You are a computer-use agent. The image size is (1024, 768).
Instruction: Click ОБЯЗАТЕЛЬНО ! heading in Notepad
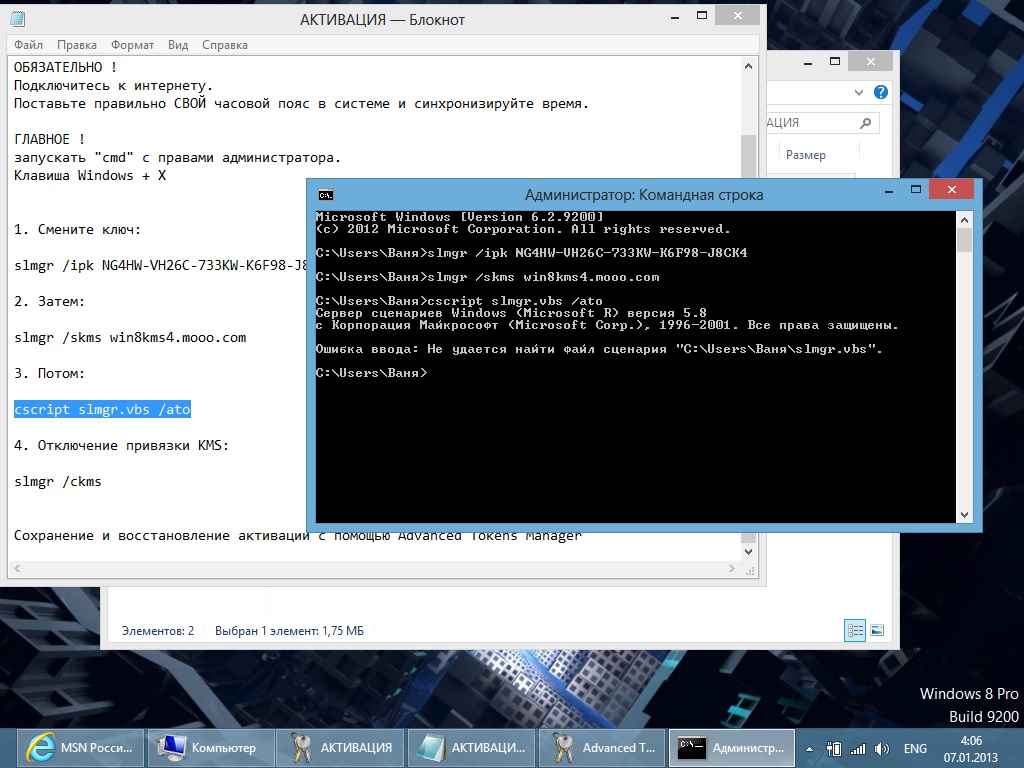point(66,67)
